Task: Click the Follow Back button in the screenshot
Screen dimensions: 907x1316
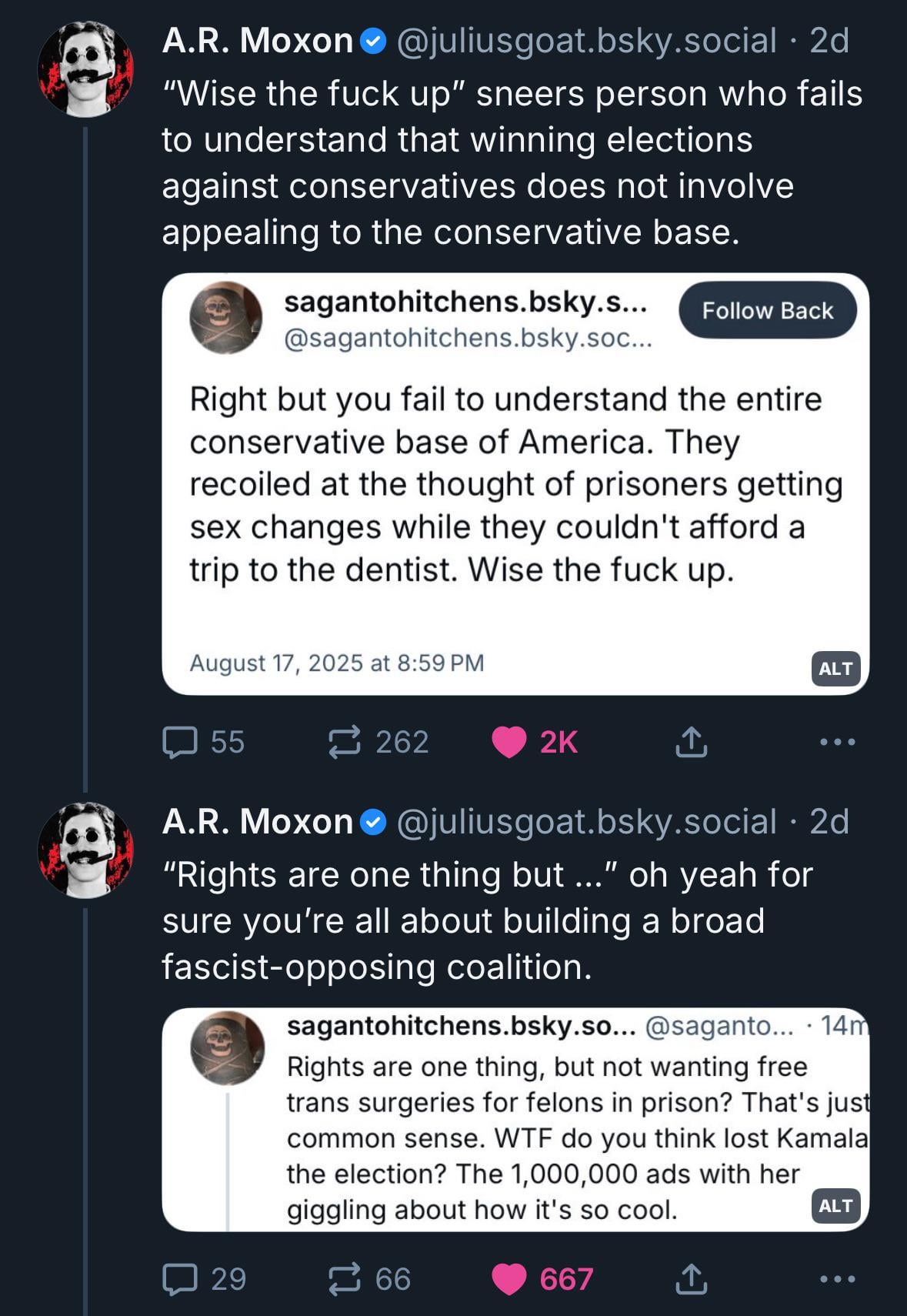Action: [767, 310]
